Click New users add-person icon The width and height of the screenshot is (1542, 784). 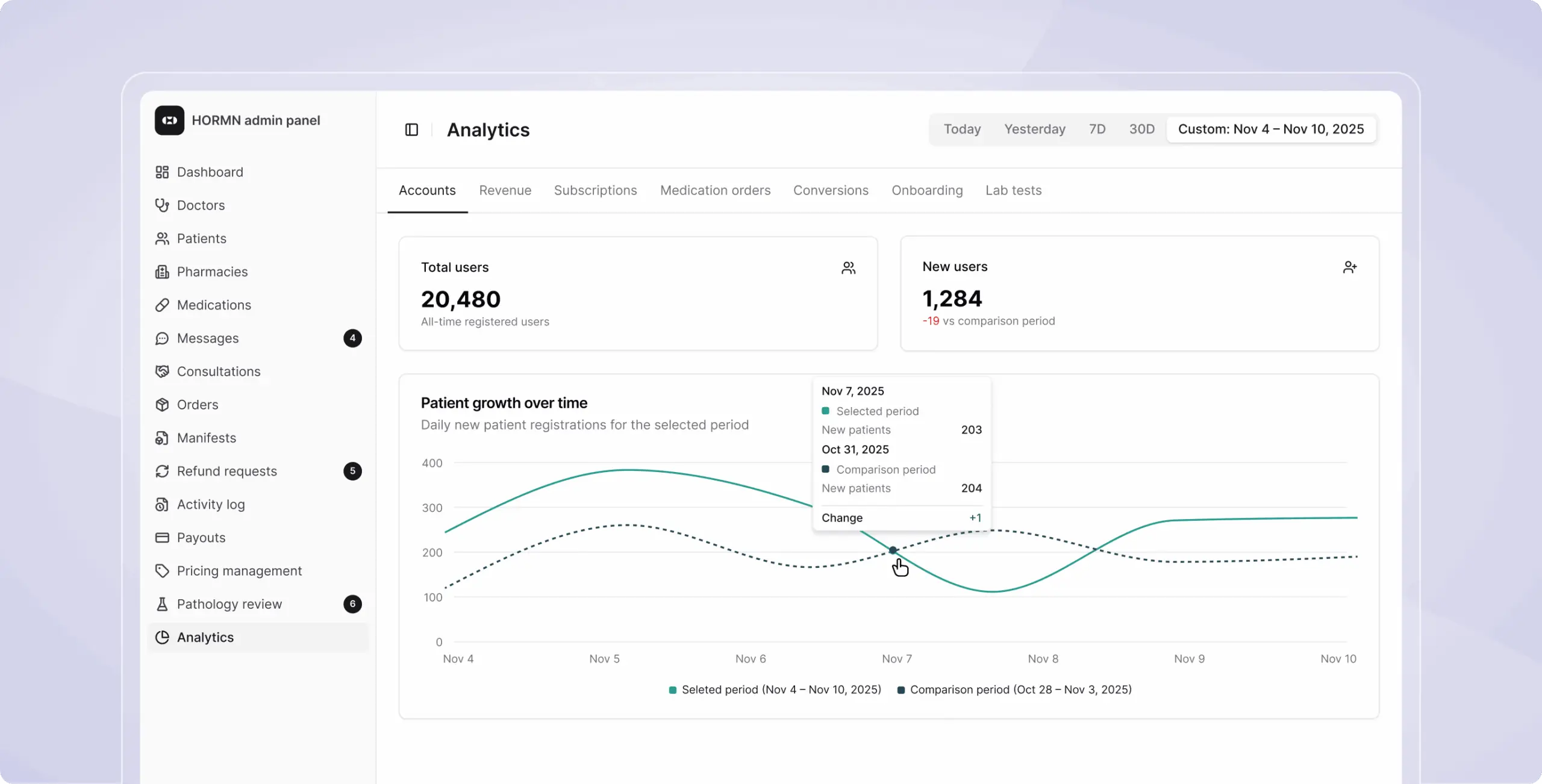click(x=1349, y=267)
